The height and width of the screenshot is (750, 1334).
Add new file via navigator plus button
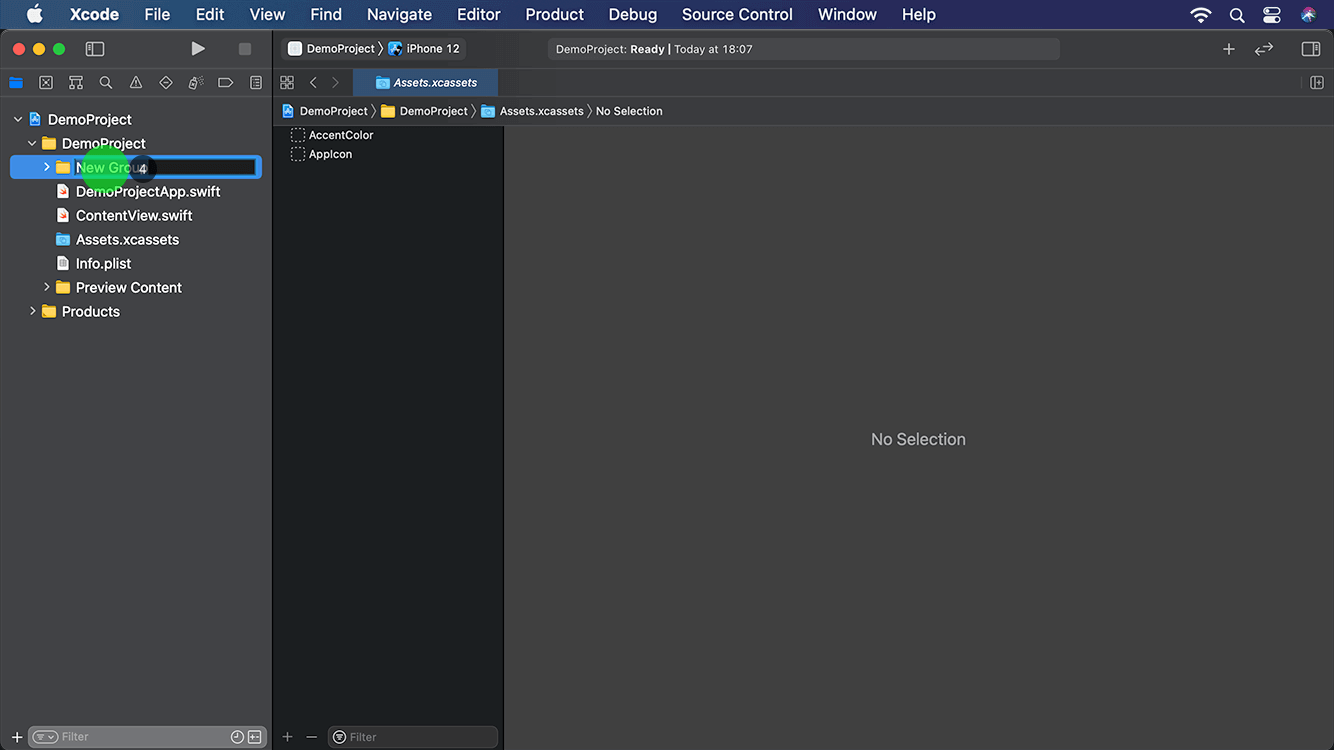17,737
